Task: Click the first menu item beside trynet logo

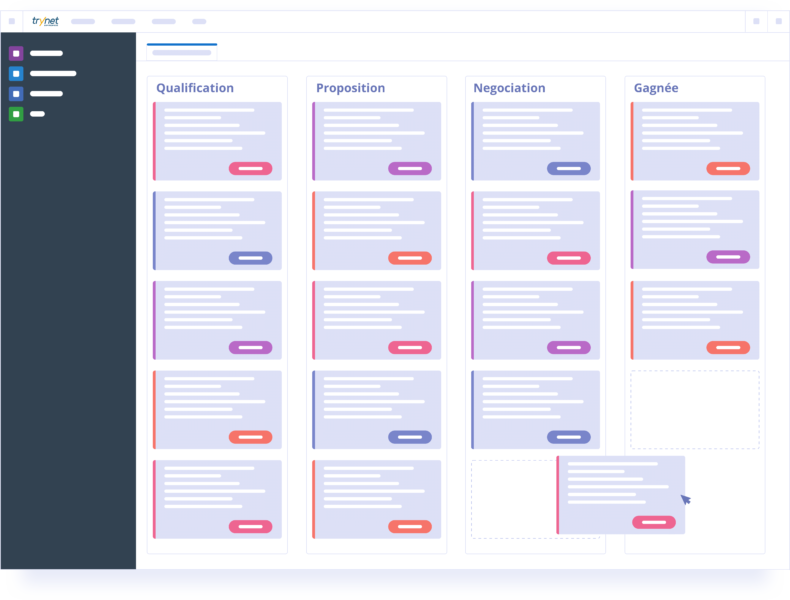Action: pyautogui.click(x=83, y=21)
